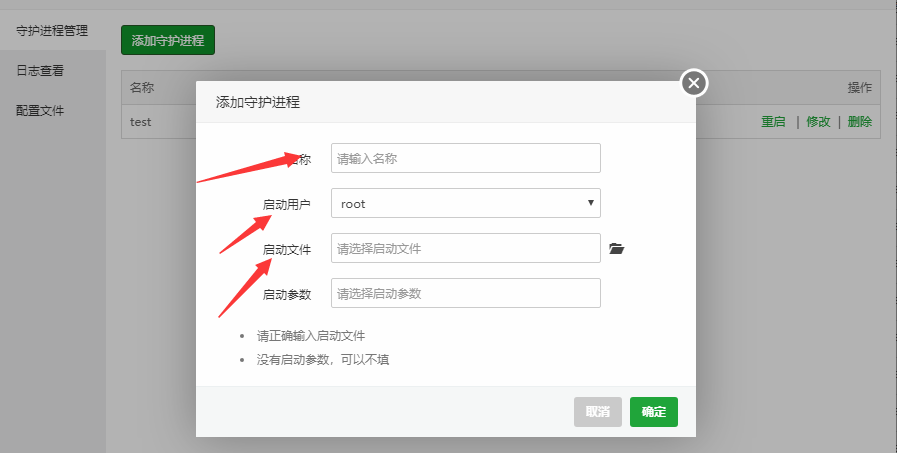
Task: Click the 名称 column header in the table
Action: (x=142, y=87)
